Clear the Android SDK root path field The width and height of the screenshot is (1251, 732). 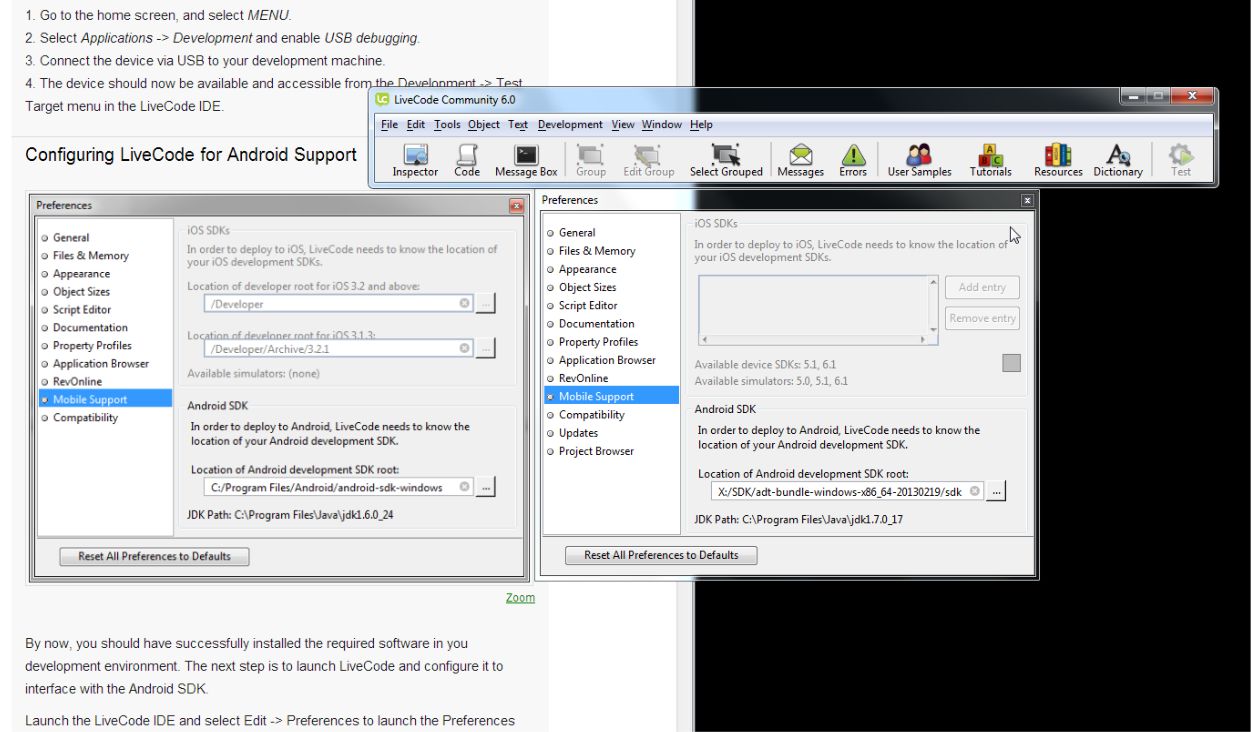click(975, 491)
